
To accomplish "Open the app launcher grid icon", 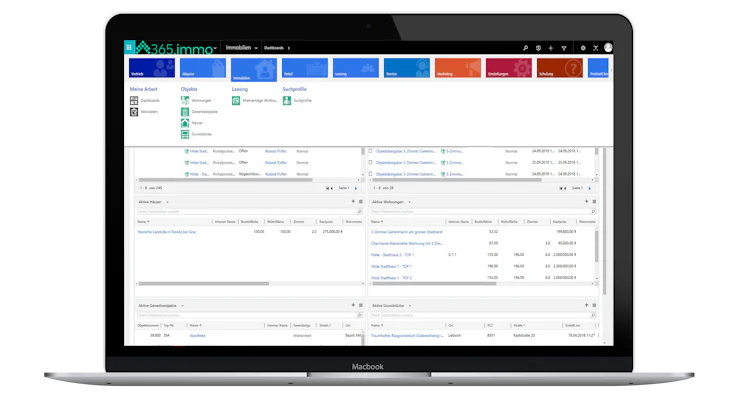I will pos(129,47).
